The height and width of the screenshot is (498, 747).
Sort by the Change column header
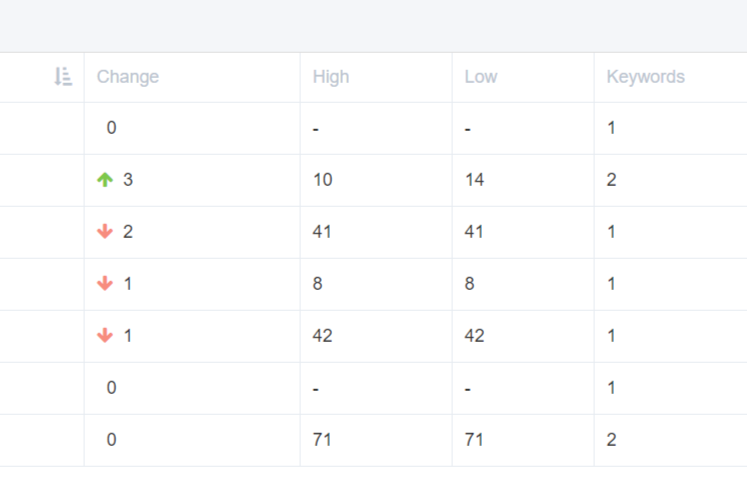tap(128, 77)
